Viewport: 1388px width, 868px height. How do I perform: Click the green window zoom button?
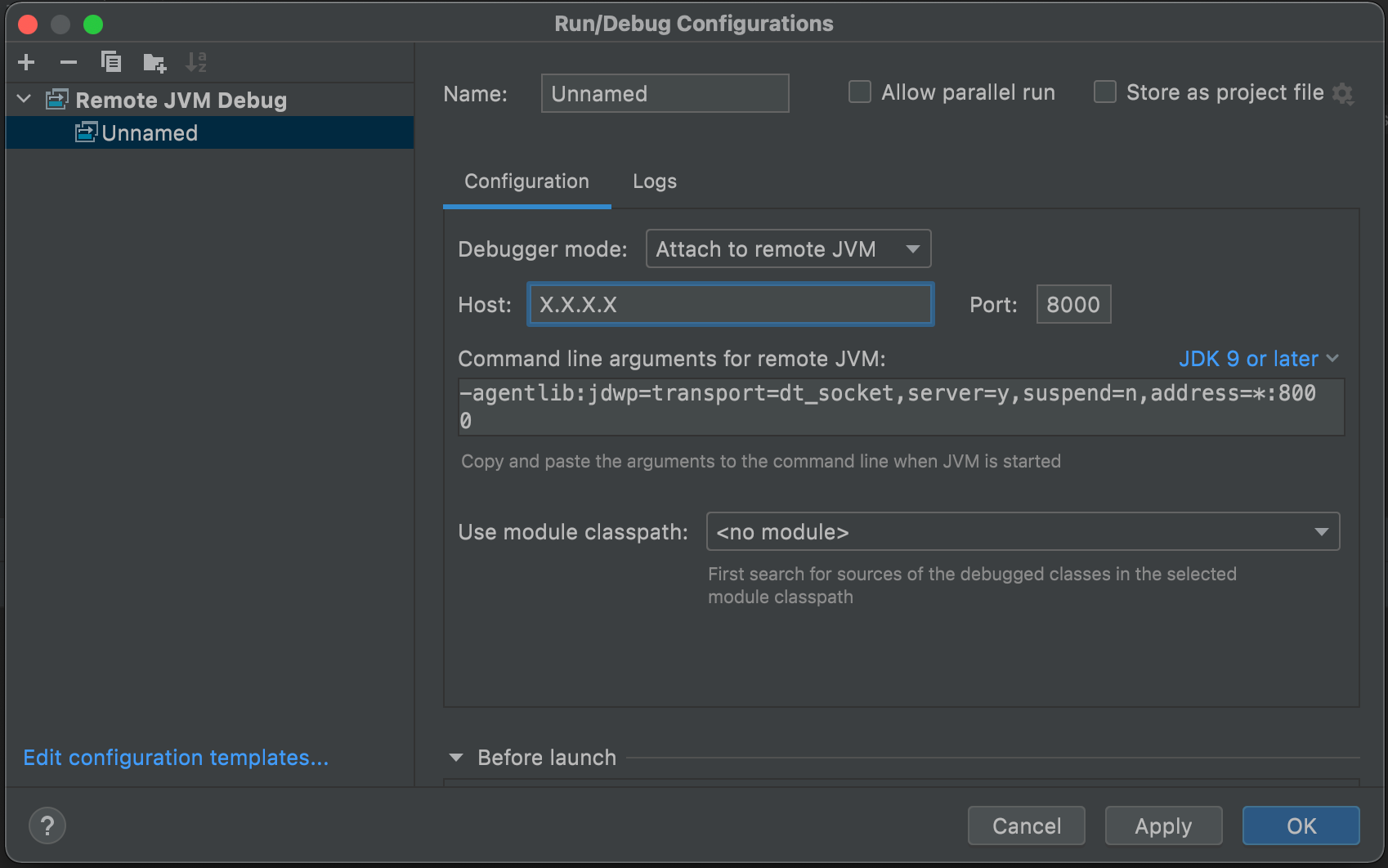[x=93, y=24]
